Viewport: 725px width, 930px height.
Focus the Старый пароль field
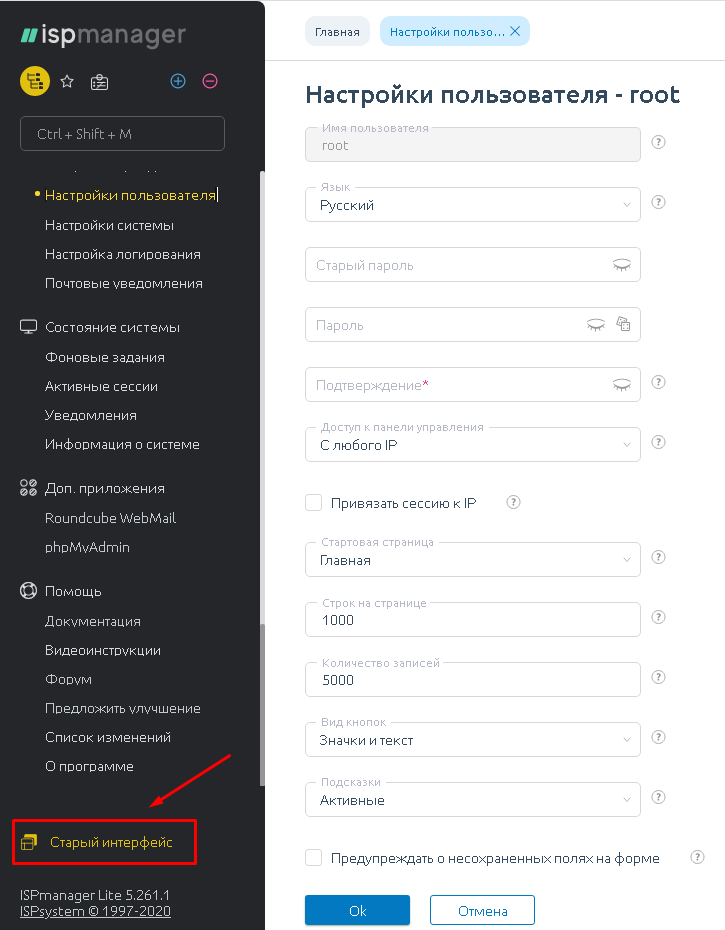pyautogui.click(x=473, y=265)
